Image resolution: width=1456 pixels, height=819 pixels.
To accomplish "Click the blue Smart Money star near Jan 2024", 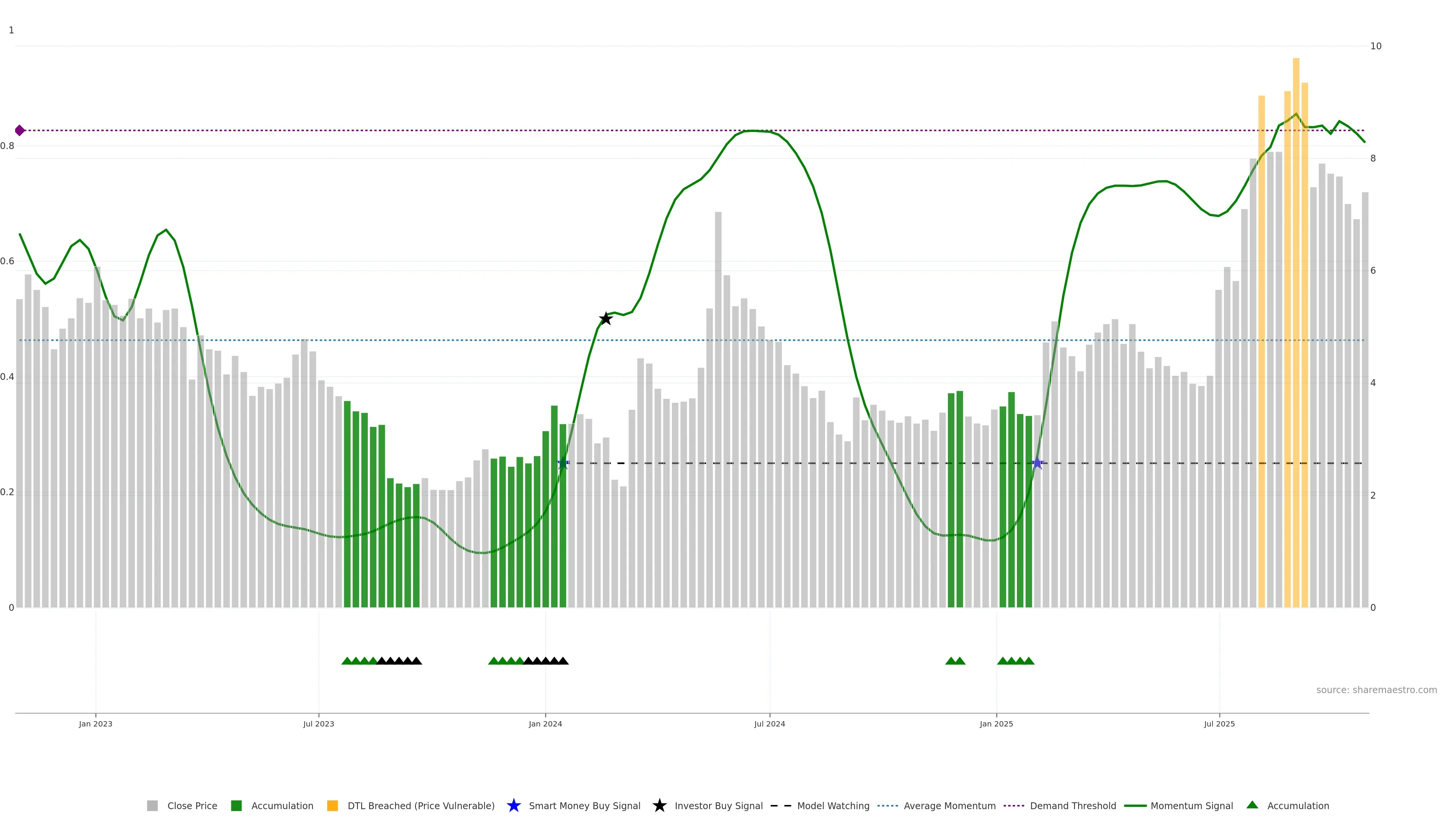I will tap(563, 463).
